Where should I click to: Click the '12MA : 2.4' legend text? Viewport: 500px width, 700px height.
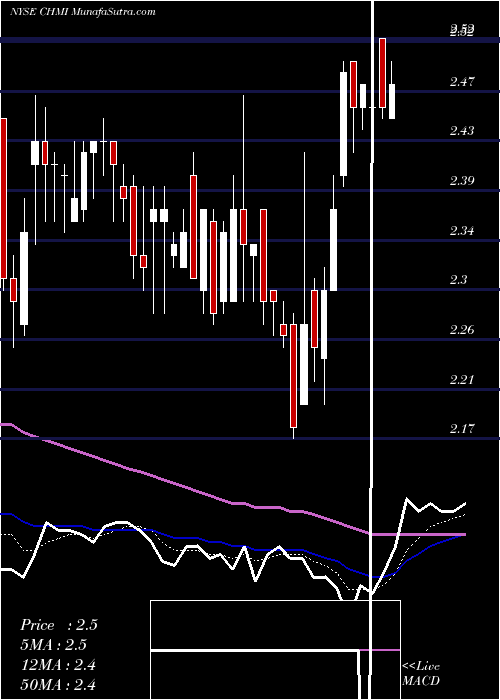pos(58,665)
